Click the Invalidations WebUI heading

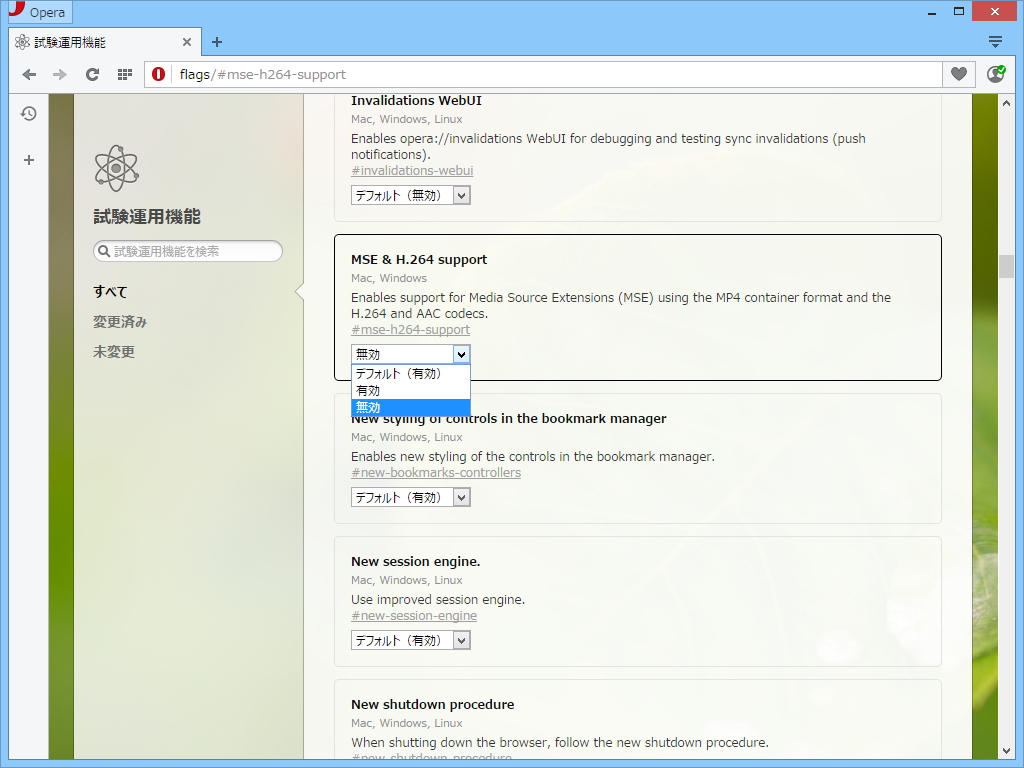(416, 101)
